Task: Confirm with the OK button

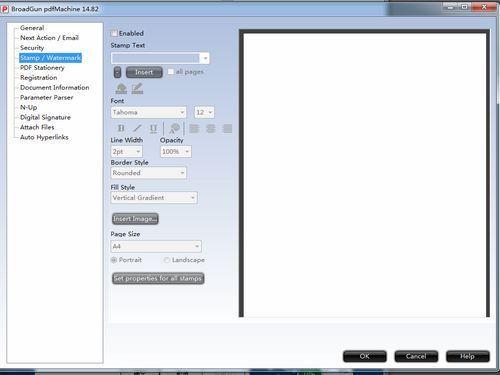Action: [x=365, y=356]
